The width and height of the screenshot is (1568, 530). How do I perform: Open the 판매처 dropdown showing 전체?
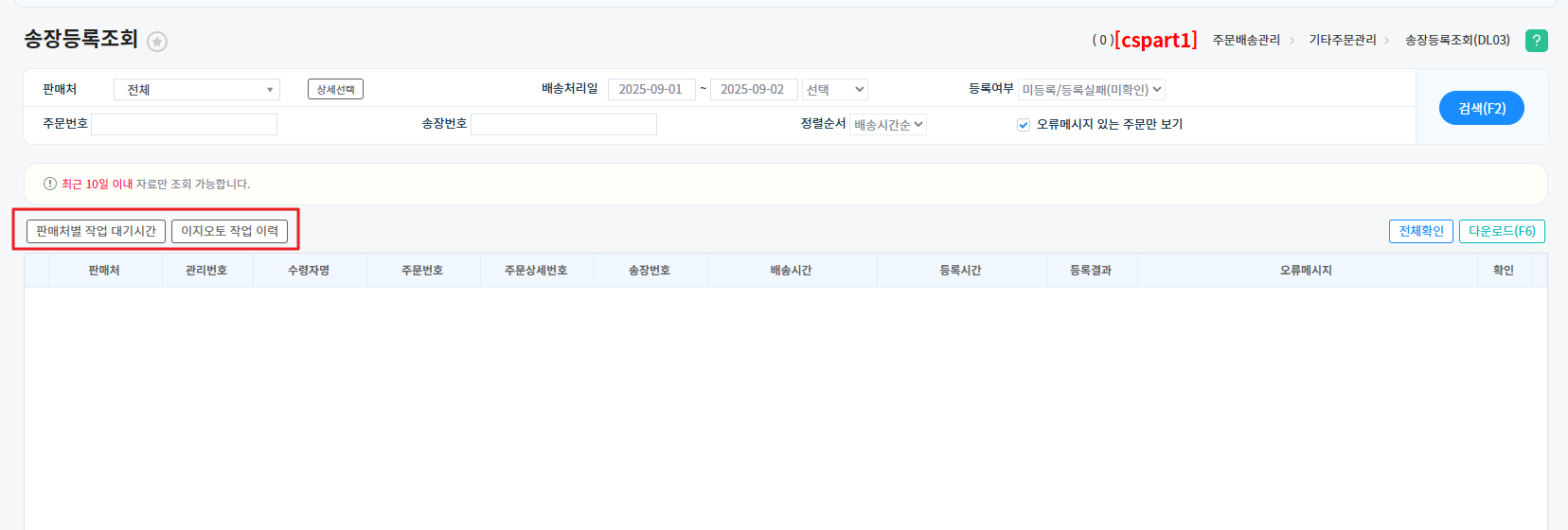pos(196,90)
